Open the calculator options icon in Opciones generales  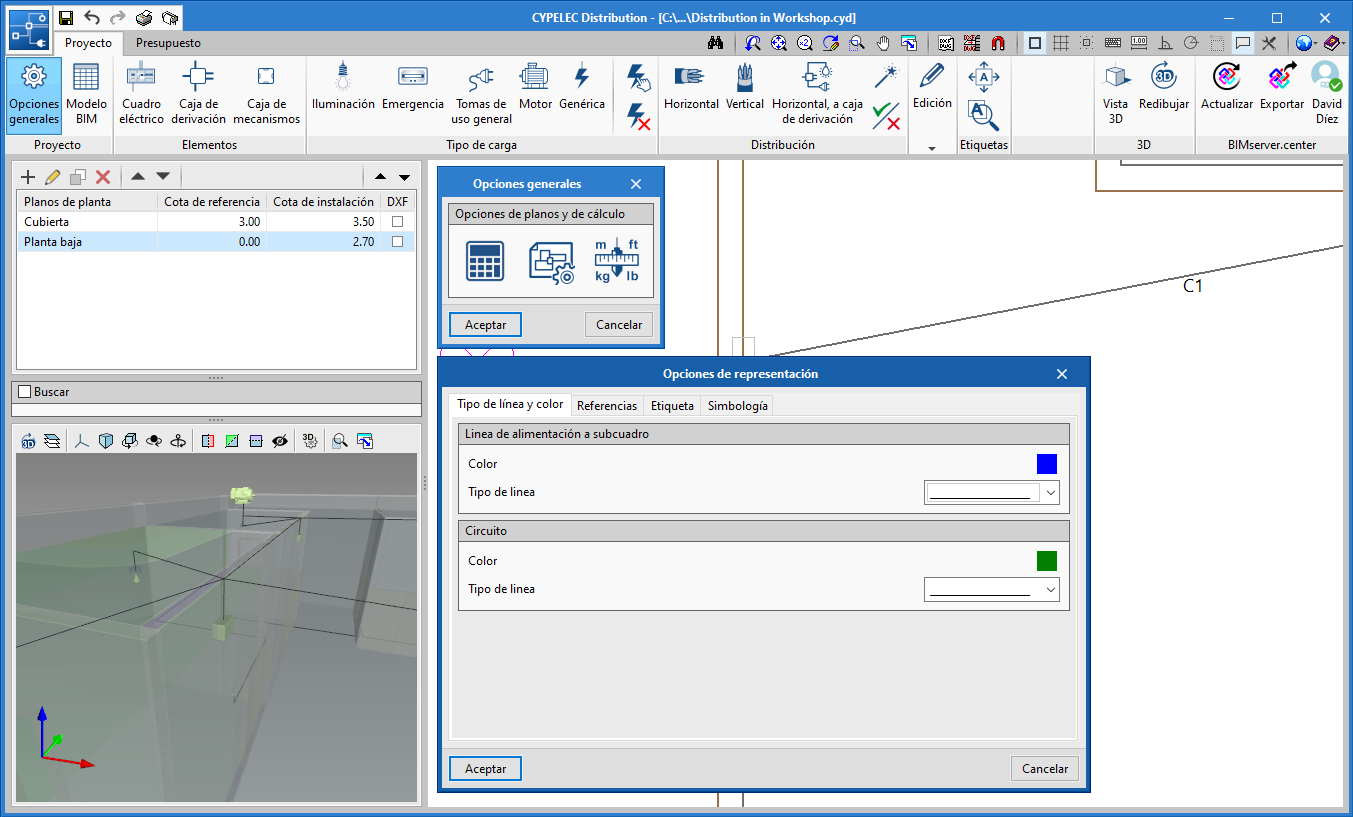point(485,261)
